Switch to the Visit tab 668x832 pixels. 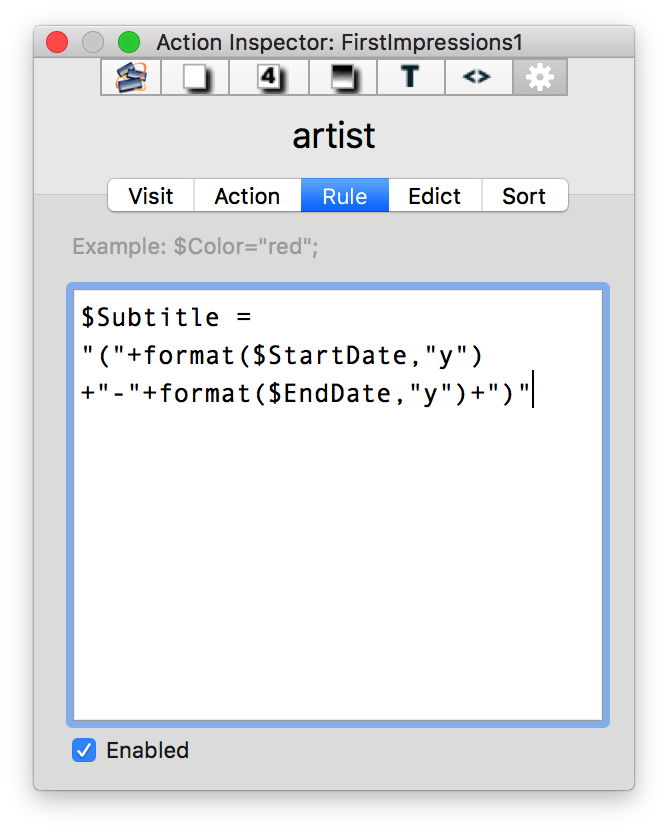click(x=151, y=196)
